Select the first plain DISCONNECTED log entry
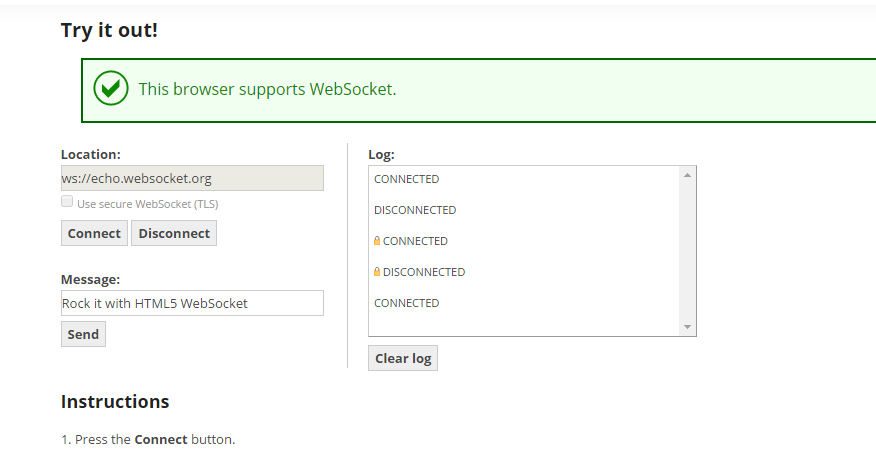The image size is (876, 452). [415, 210]
